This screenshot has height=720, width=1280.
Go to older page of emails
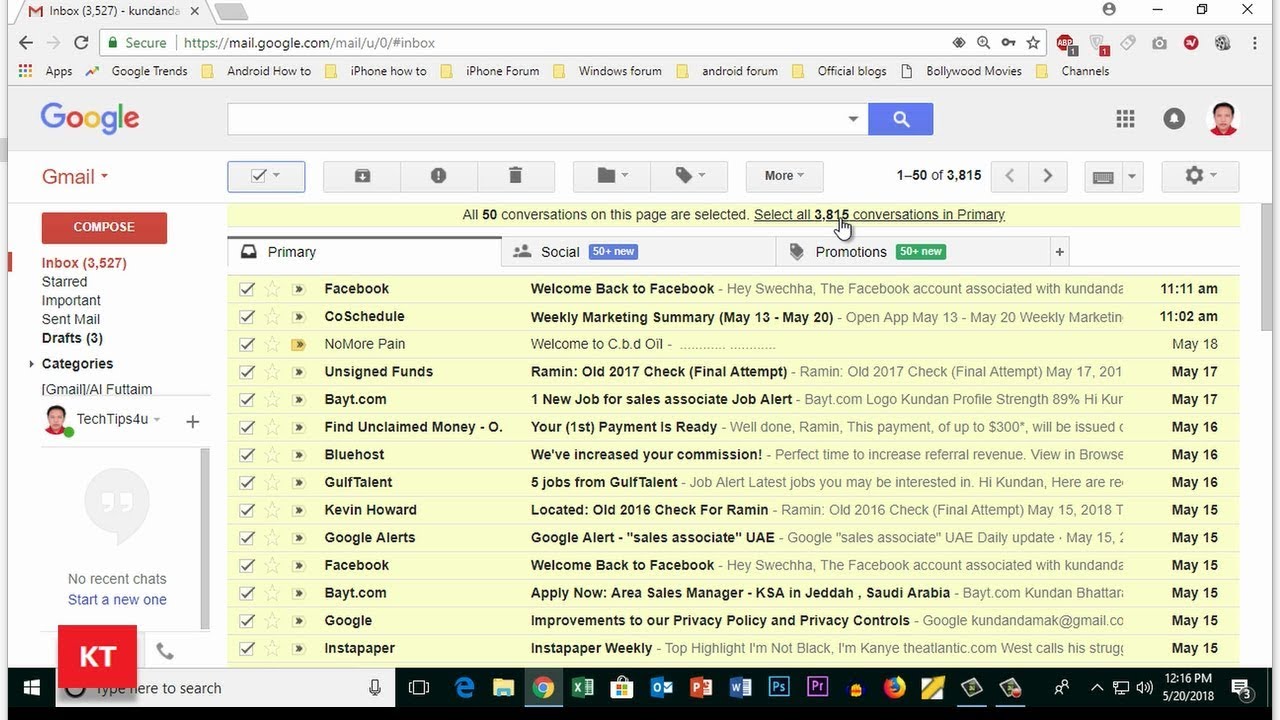(x=1047, y=176)
